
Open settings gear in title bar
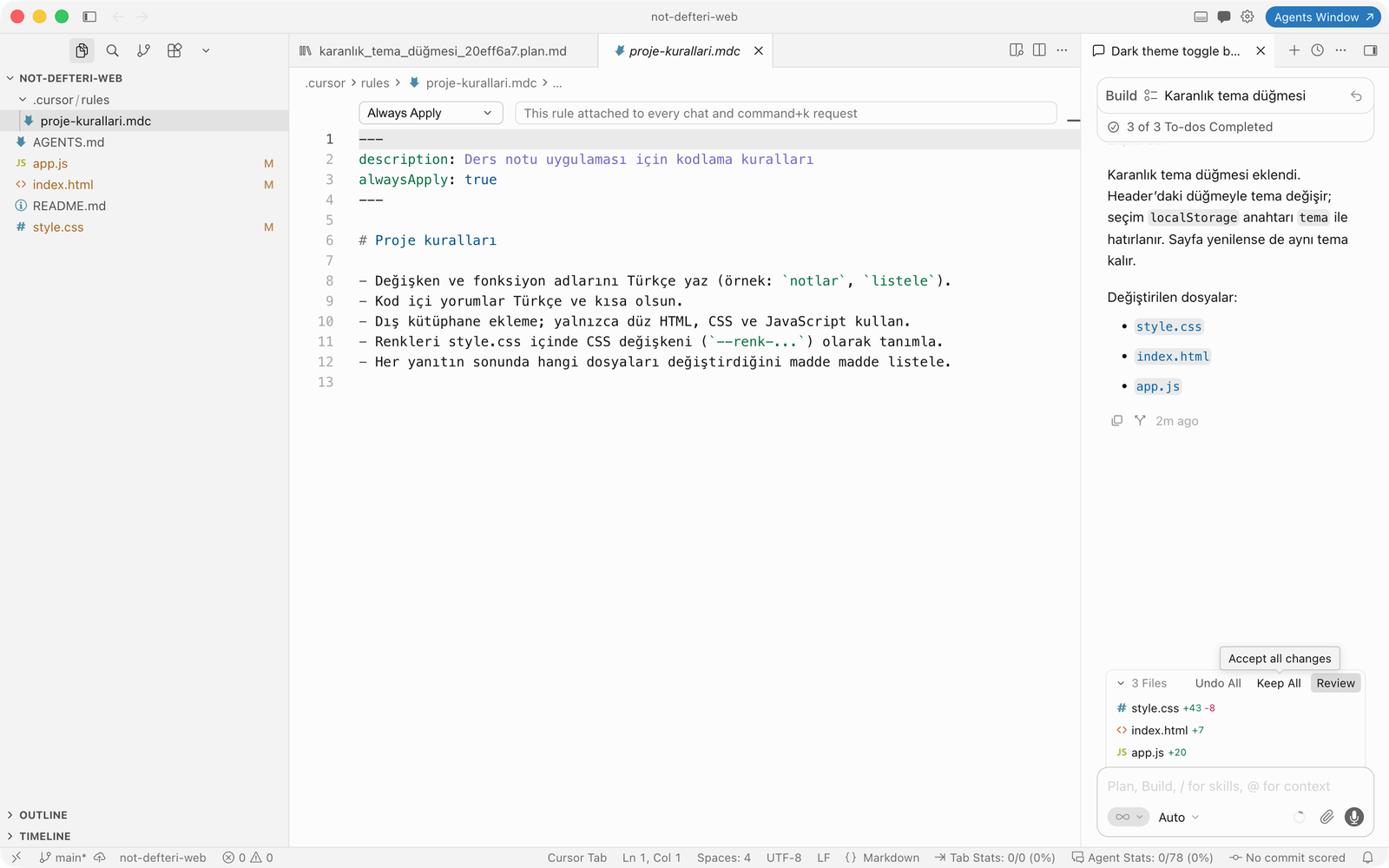point(1247,16)
